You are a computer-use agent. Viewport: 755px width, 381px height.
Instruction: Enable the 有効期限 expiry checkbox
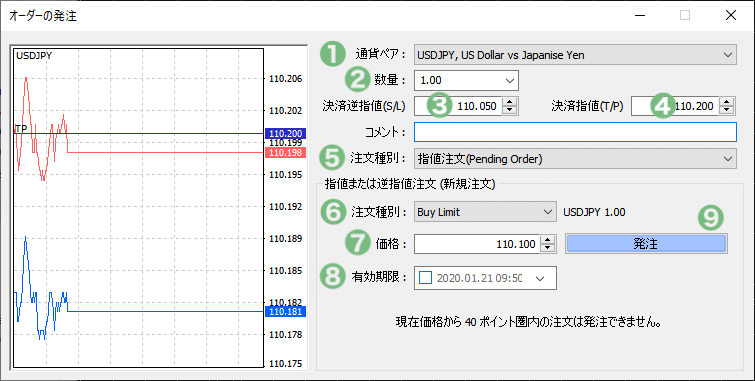point(426,278)
